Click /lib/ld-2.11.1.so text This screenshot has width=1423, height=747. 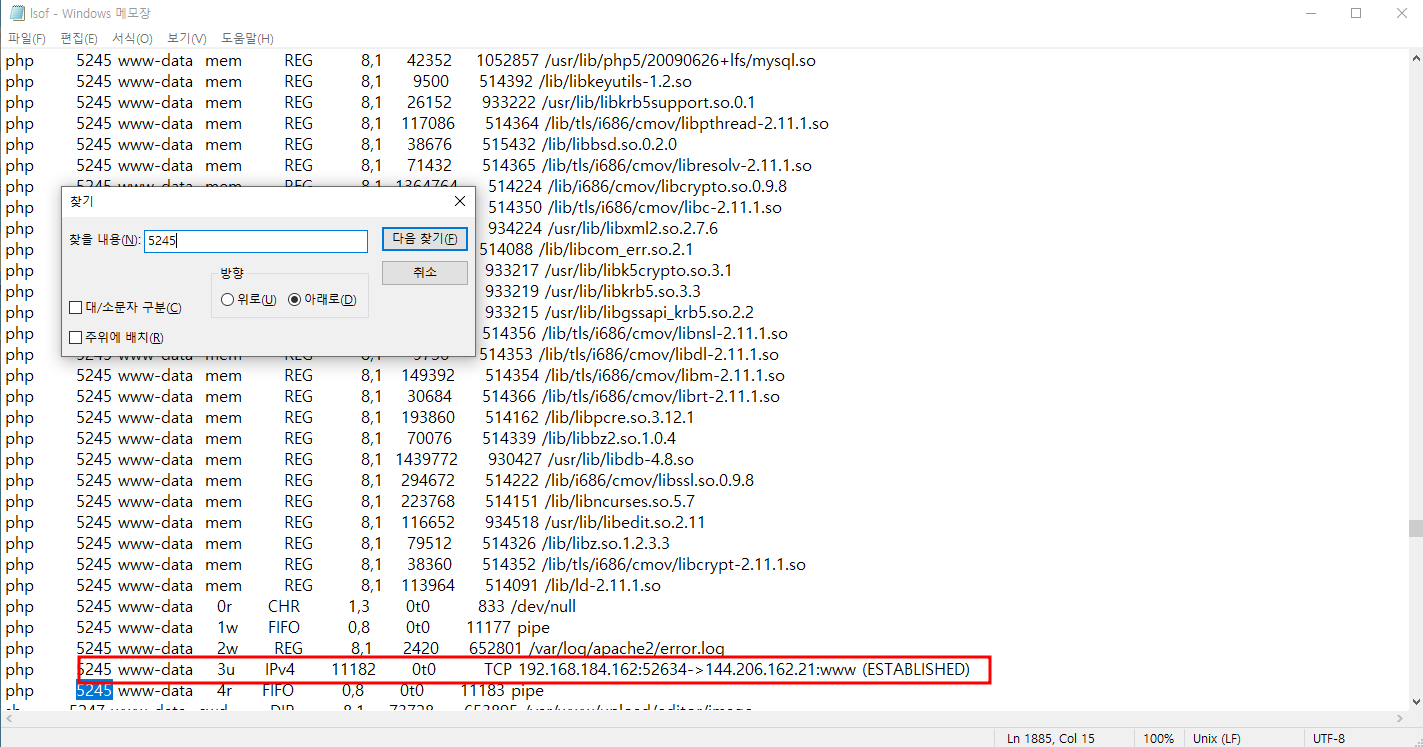tap(602, 586)
